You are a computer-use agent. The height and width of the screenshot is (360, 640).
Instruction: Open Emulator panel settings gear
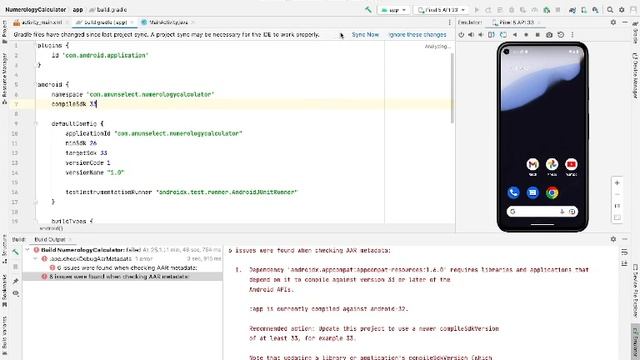(613, 22)
